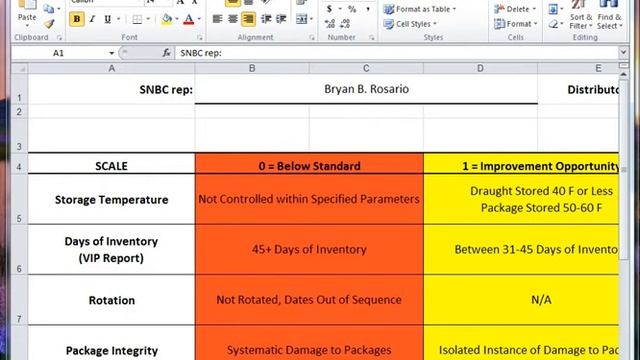Open the Paste options arrow
The height and width of the screenshot is (360, 640).
pos(27,26)
